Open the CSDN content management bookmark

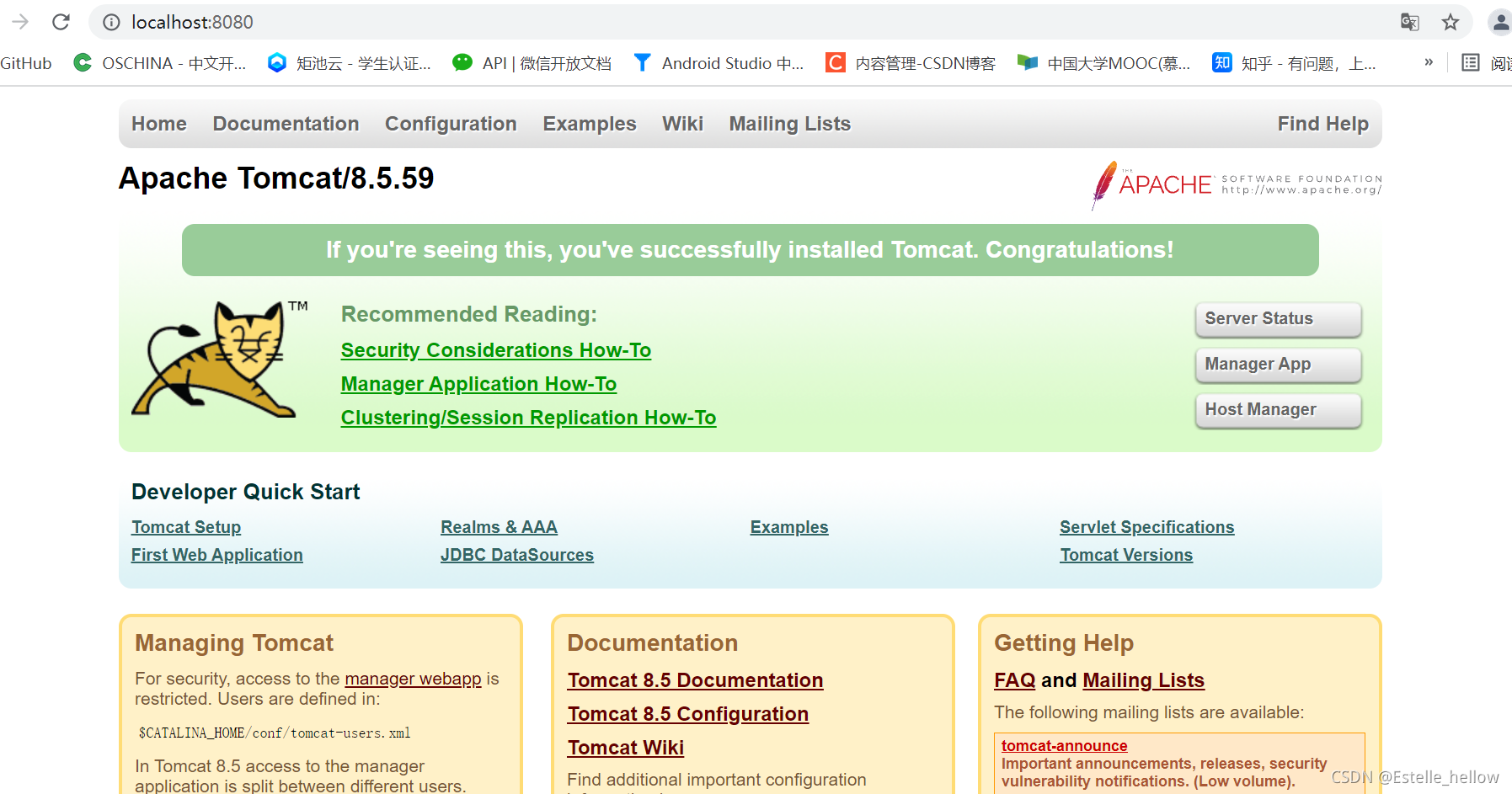click(911, 63)
